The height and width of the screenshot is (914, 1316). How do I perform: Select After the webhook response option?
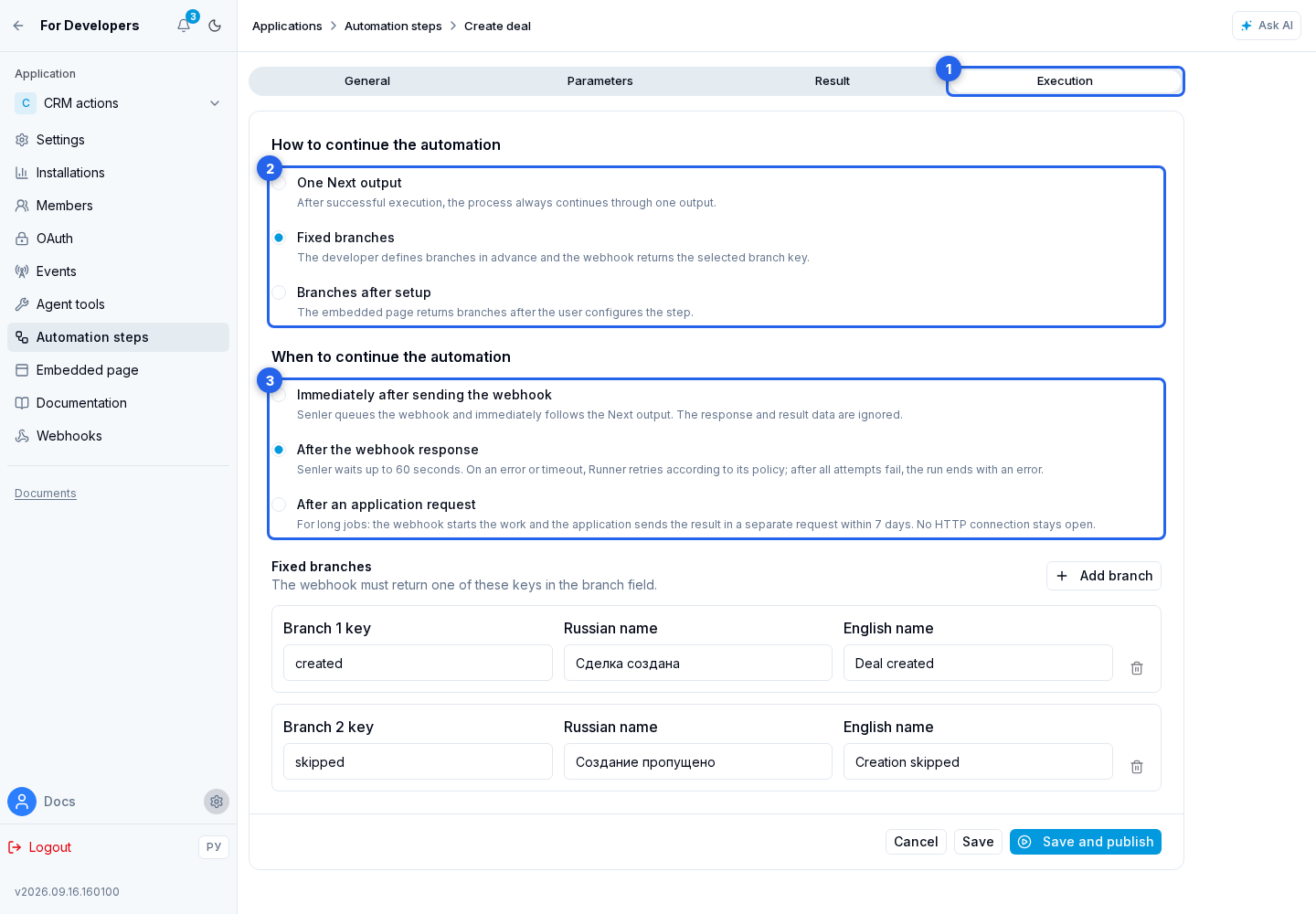click(x=279, y=450)
